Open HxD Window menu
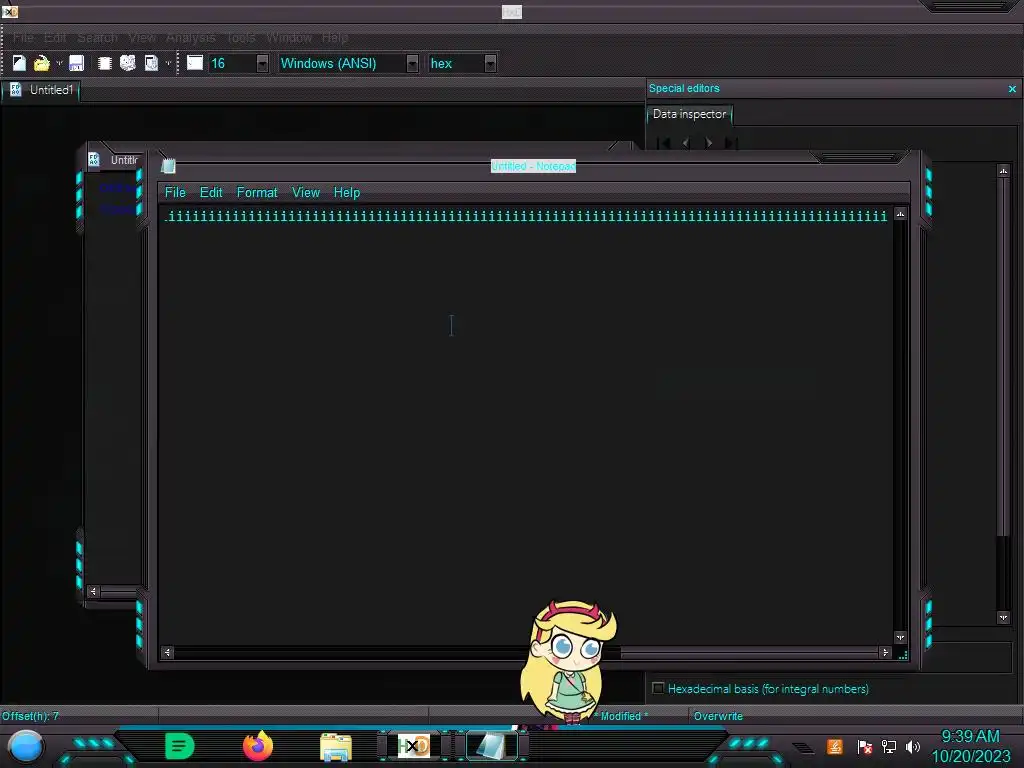 (289, 38)
